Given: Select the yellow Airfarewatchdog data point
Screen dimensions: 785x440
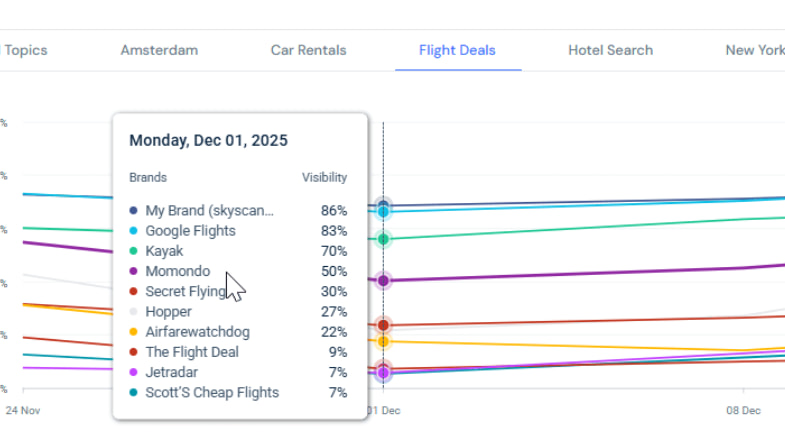Looking at the screenshot, I should [x=383, y=342].
